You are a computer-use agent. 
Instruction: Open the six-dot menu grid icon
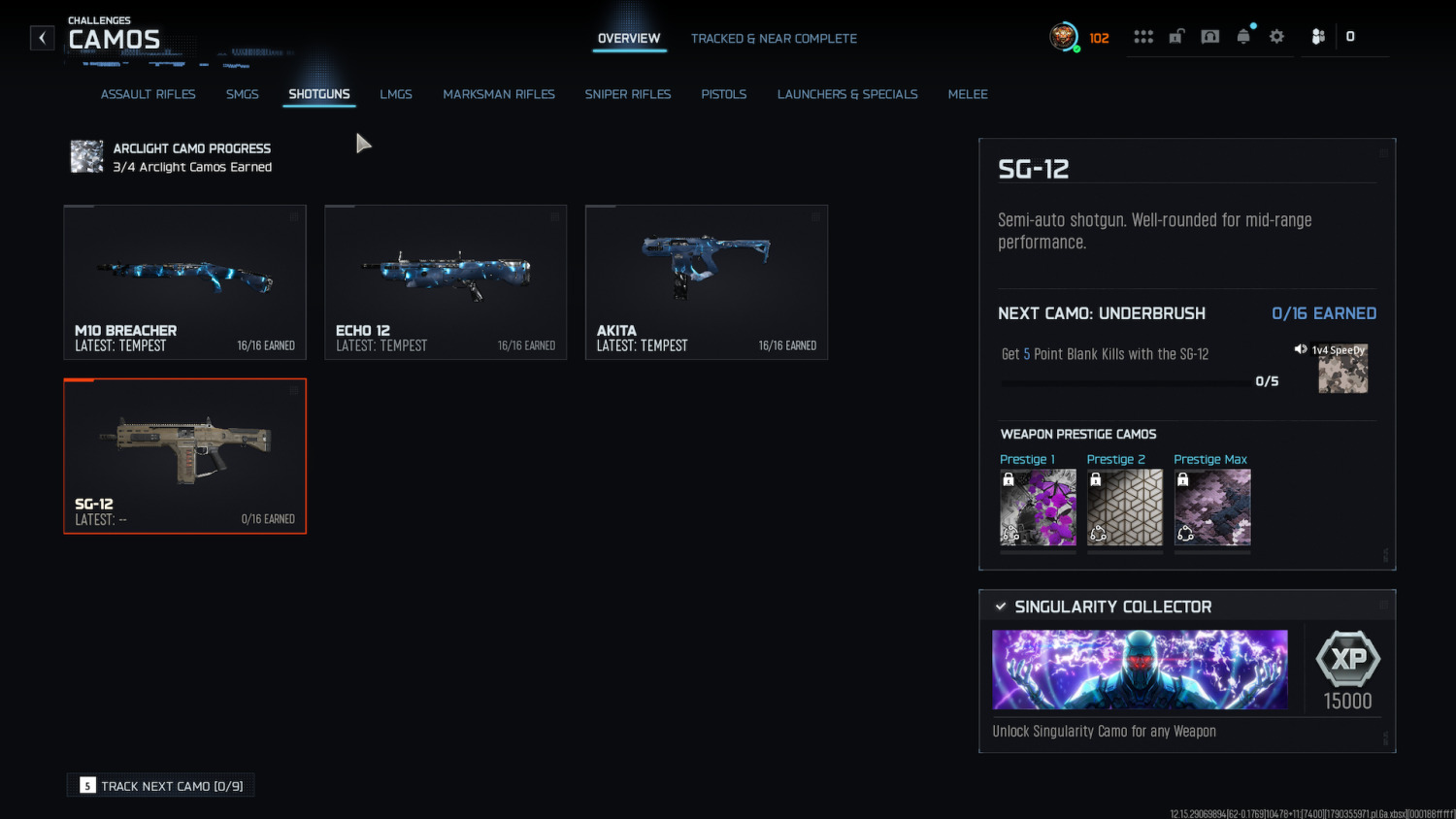point(1143,37)
